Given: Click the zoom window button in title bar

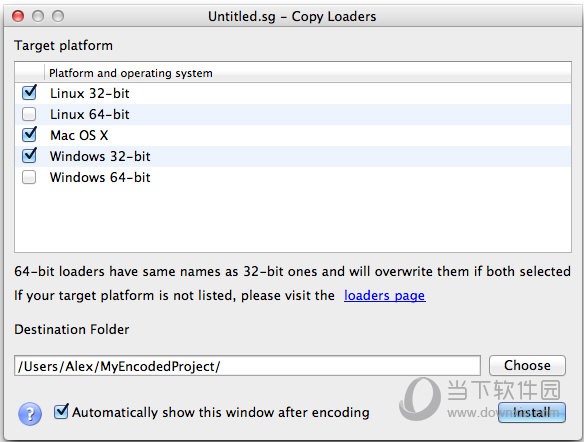Looking at the screenshot, I should tap(58, 16).
